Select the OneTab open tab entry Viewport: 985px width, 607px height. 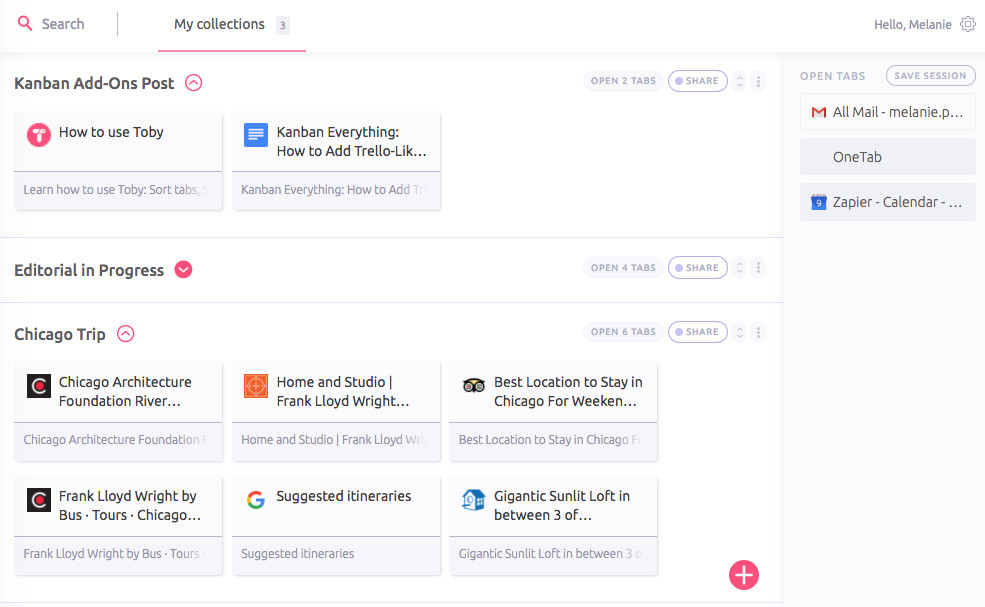coord(888,157)
